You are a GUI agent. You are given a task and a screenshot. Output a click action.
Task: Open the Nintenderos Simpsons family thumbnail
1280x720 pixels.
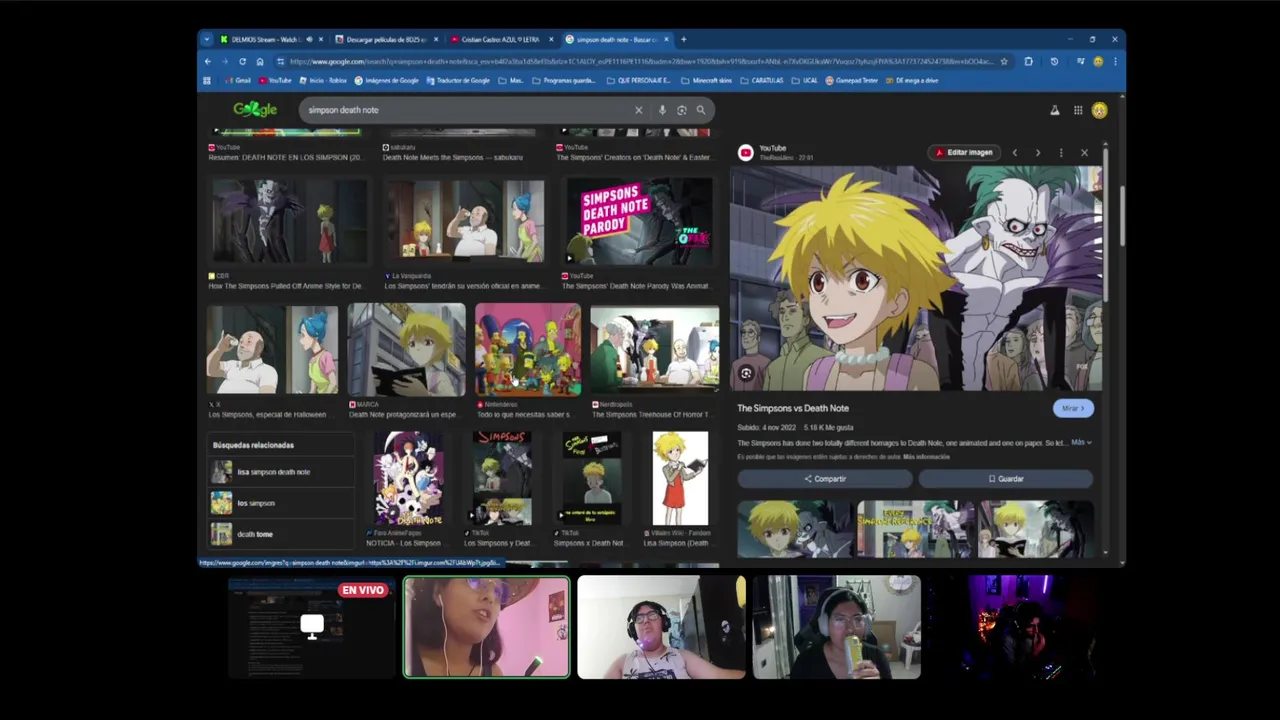click(x=528, y=349)
